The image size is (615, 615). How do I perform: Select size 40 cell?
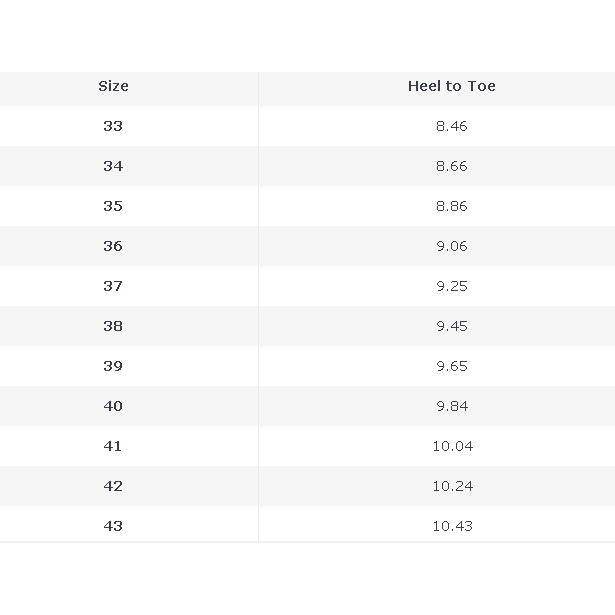pyautogui.click(x=113, y=406)
